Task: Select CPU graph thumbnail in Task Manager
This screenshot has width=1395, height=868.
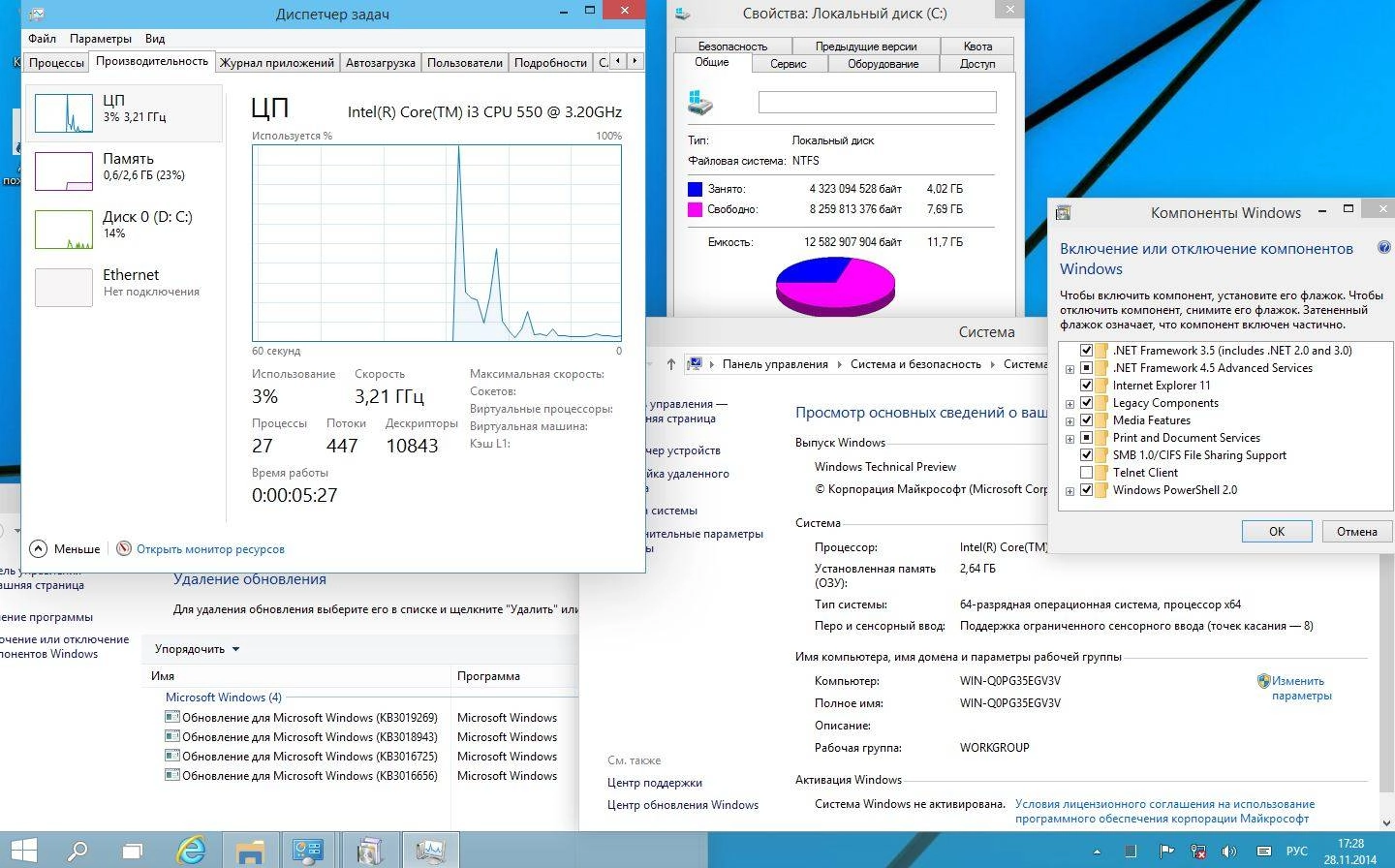Action: coord(63,113)
